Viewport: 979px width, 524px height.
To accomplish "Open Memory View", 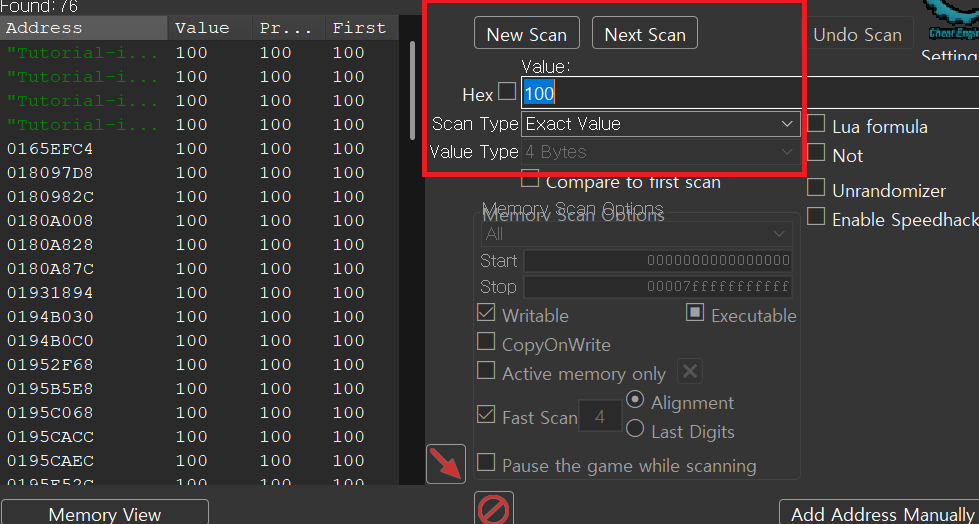I will coord(104,514).
